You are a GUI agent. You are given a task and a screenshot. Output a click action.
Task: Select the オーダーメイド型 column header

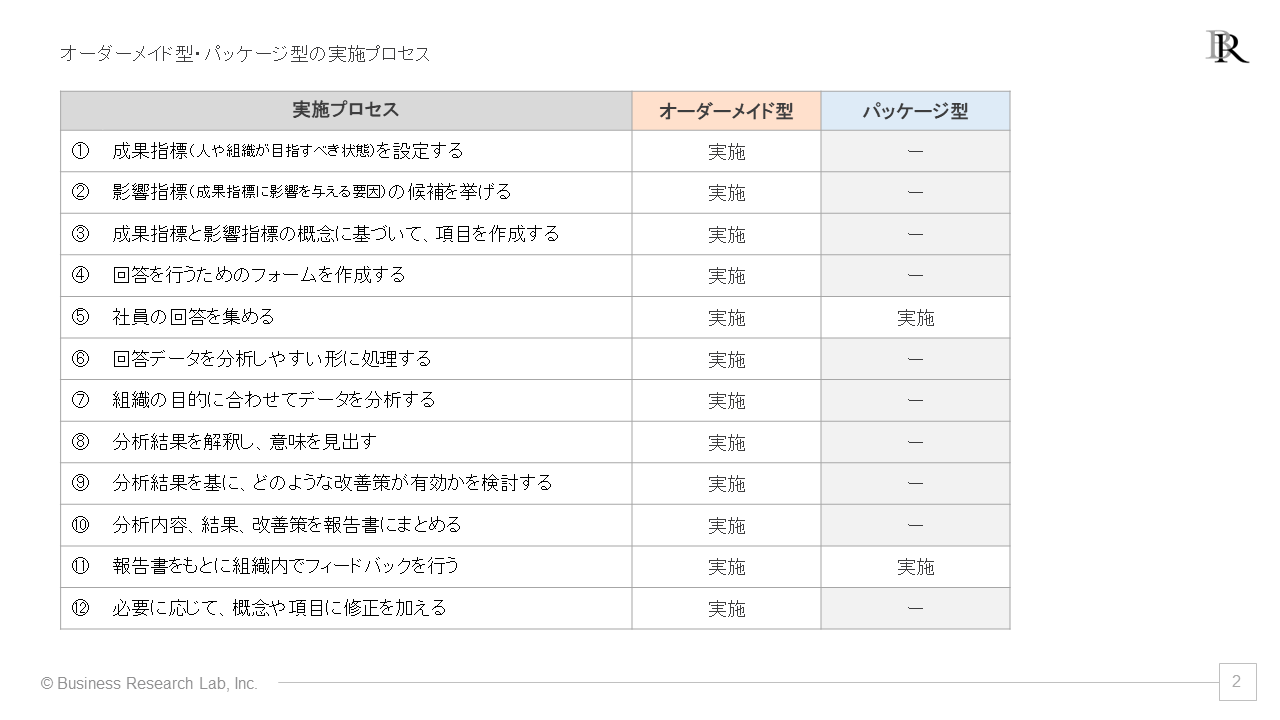click(x=726, y=111)
